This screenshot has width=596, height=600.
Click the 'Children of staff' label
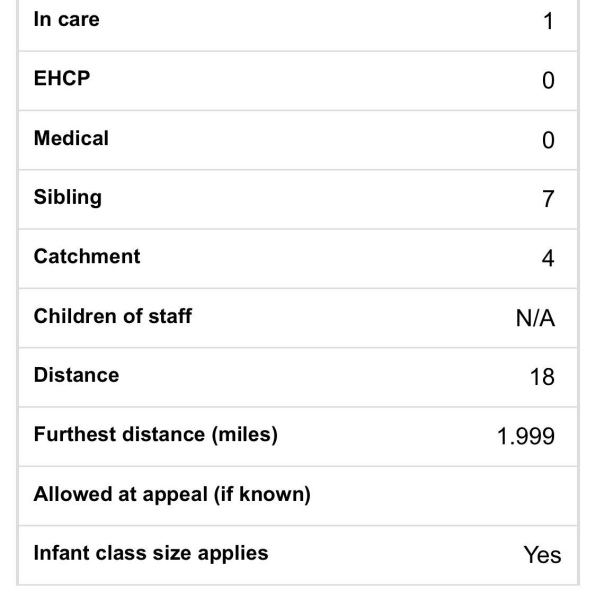coord(113,316)
